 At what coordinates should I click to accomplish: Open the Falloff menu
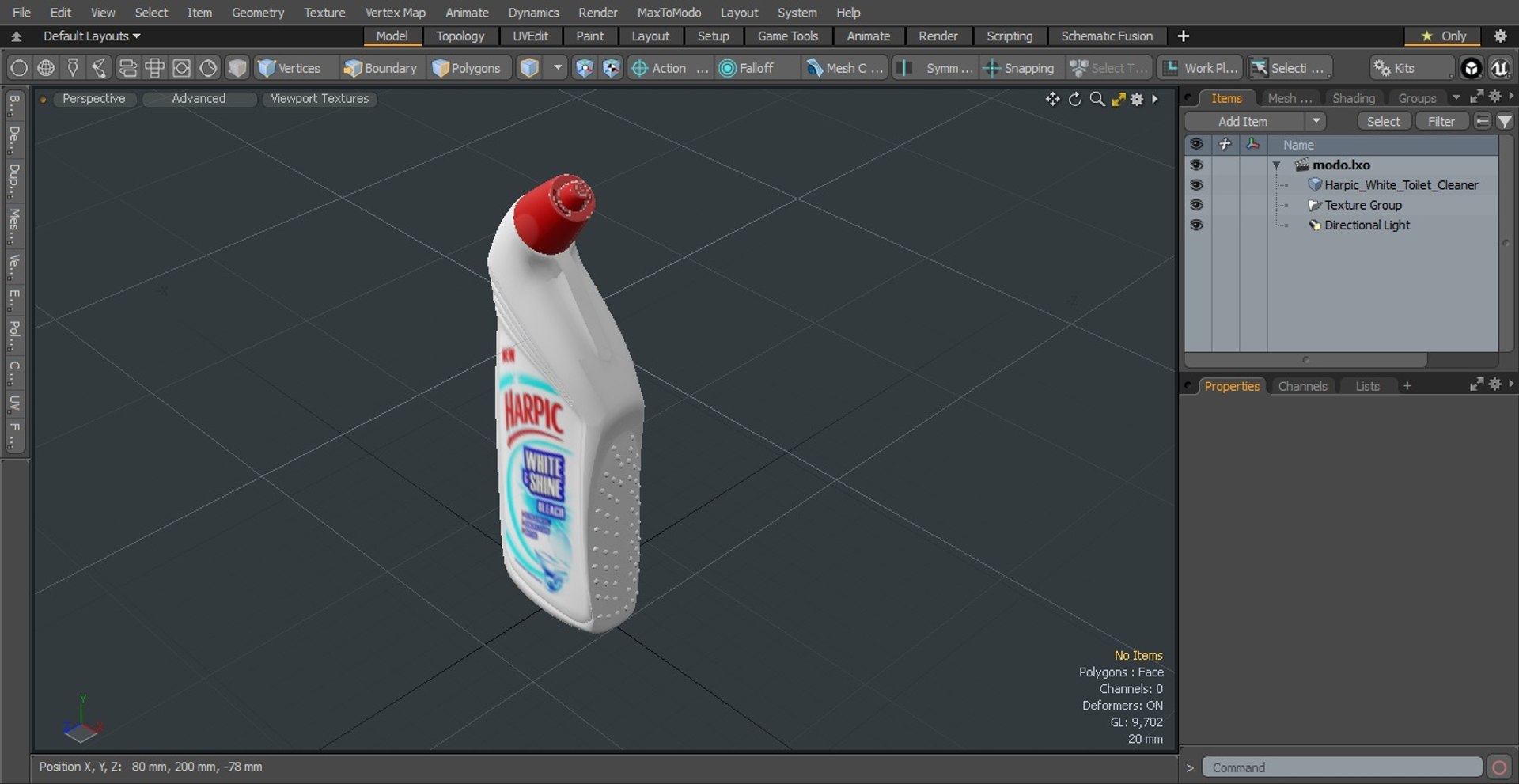coord(756,68)
